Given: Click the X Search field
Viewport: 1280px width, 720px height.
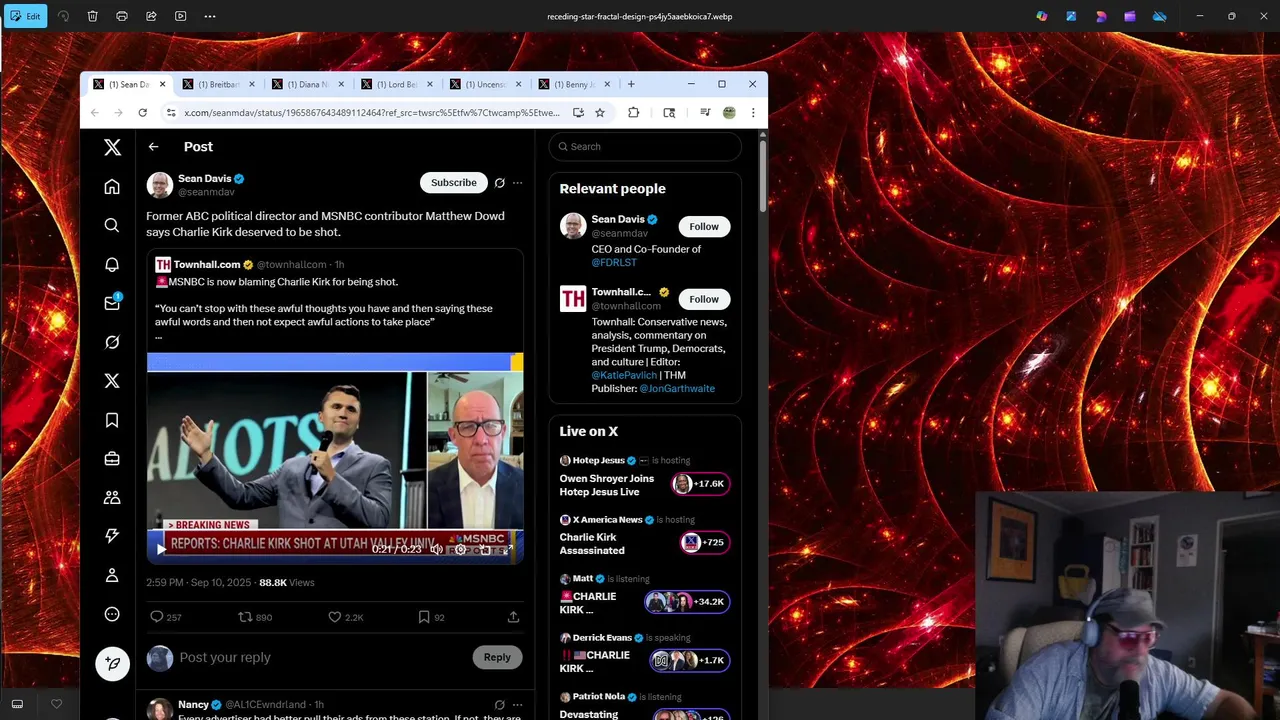Looking at the screenshot, I should coord(645,147).
